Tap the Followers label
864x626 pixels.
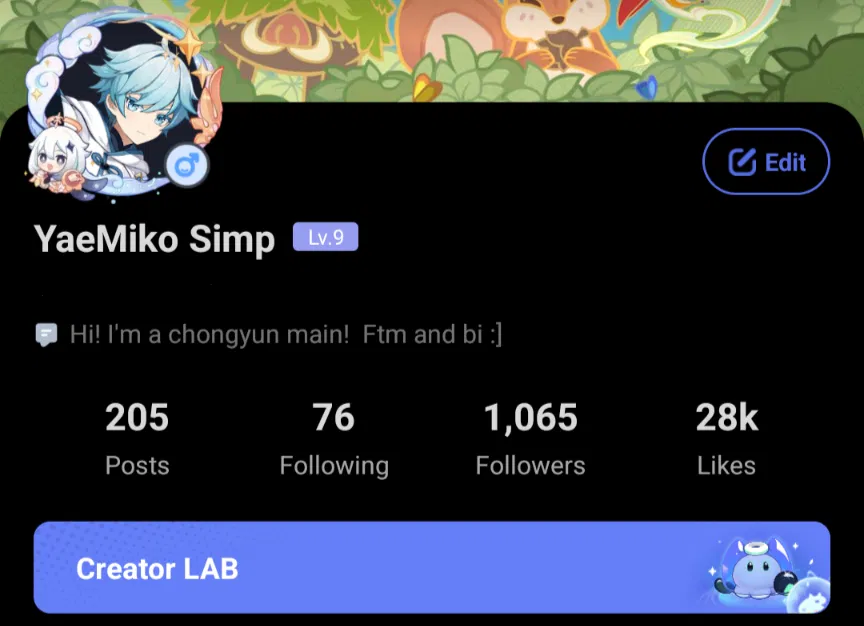point(531,466)
